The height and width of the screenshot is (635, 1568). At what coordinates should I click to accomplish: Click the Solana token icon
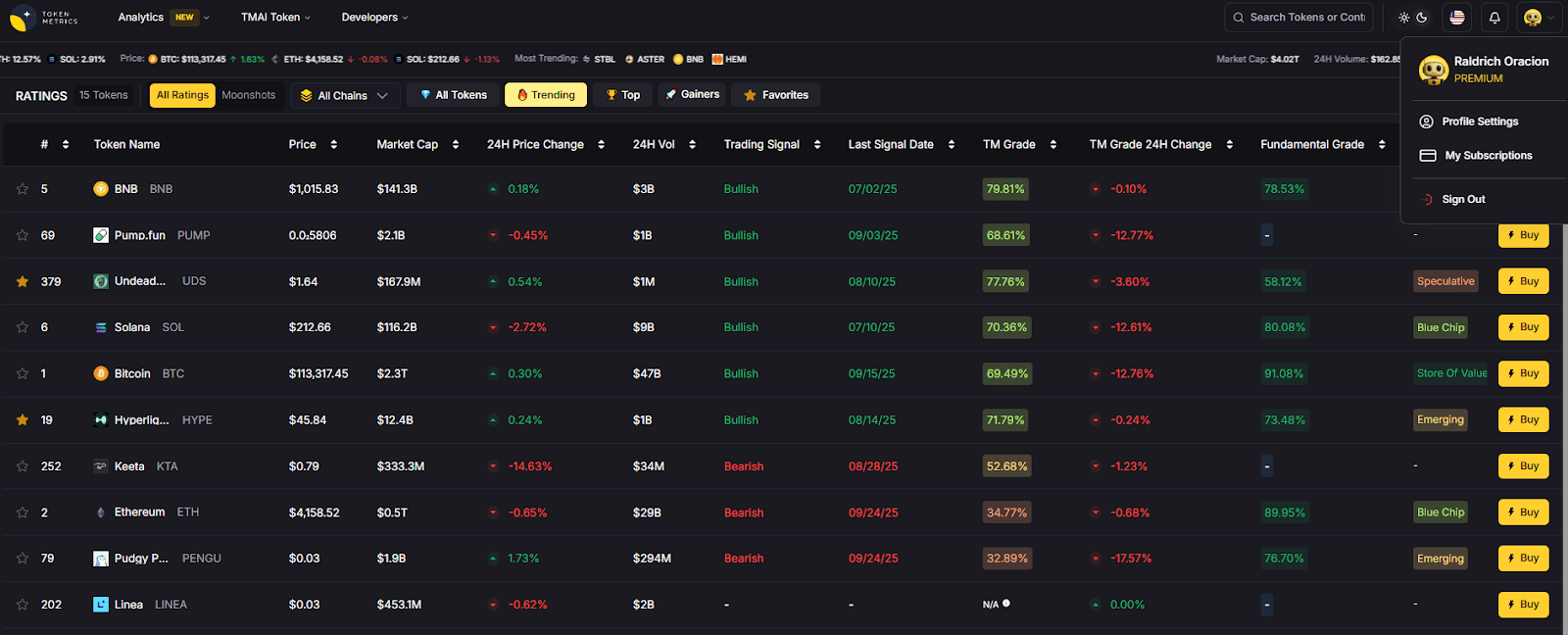tap(101, 327)
